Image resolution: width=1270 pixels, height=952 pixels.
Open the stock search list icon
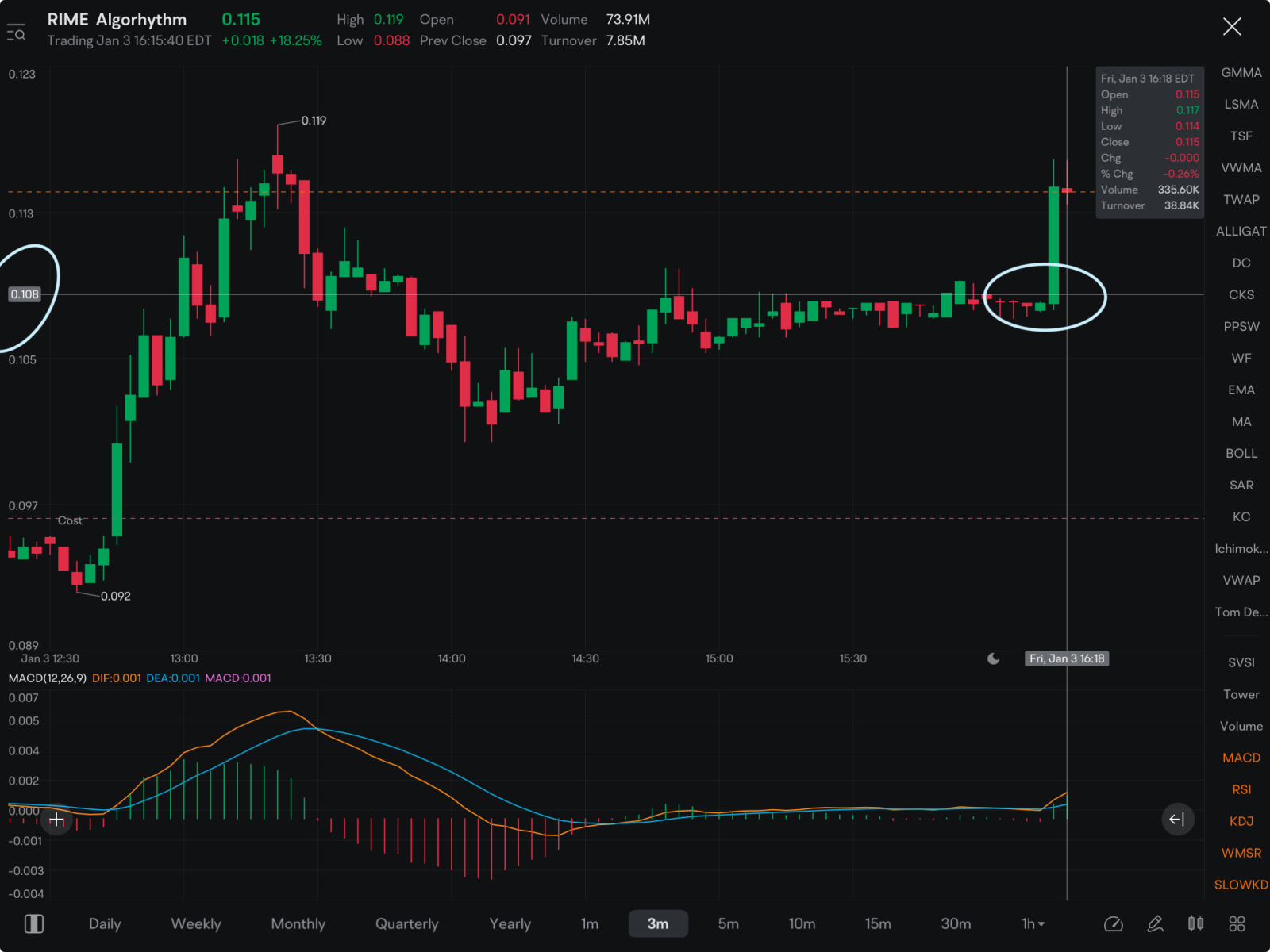(16, 33)
